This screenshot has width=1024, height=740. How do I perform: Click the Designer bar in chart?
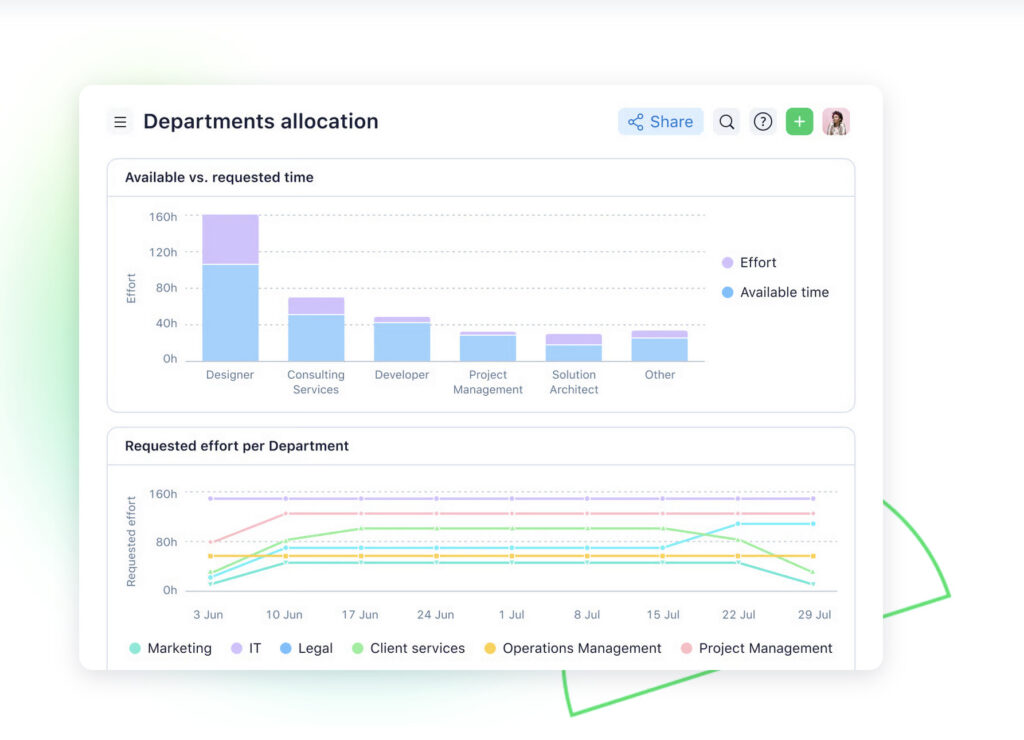tap(231, 288)
